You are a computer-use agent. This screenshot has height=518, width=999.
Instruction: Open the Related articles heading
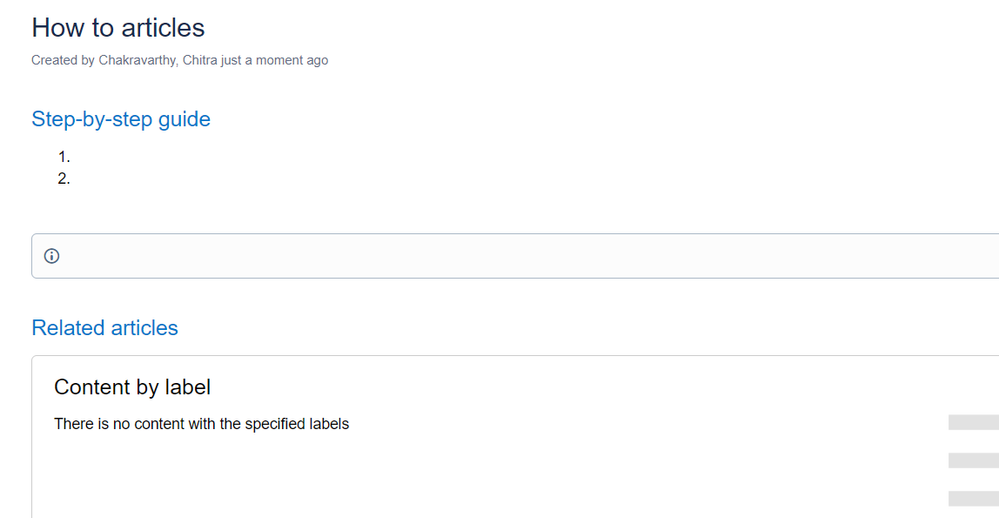105,327
